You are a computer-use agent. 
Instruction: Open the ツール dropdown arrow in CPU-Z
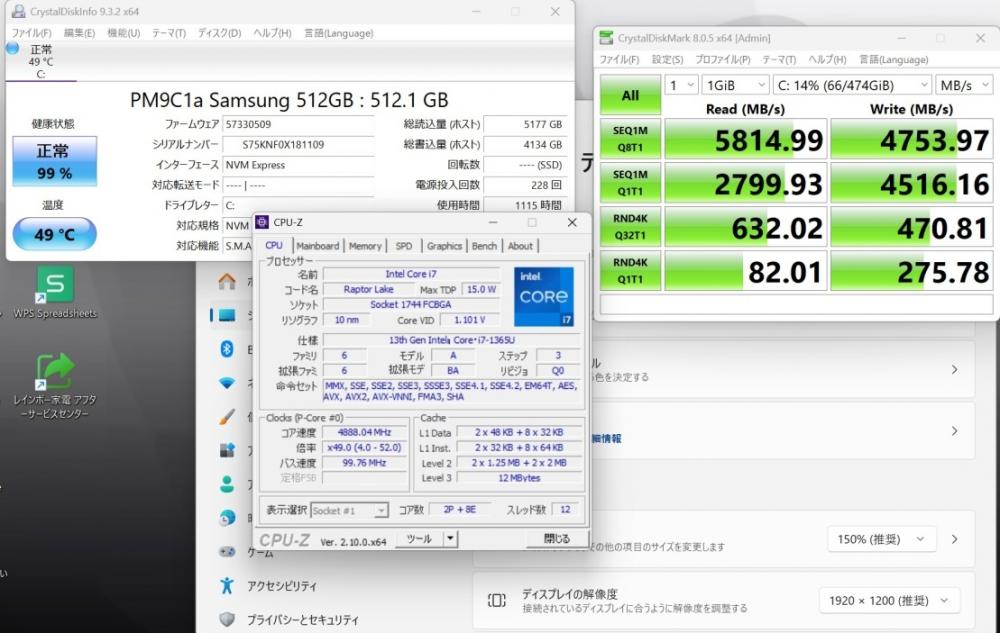450,539
